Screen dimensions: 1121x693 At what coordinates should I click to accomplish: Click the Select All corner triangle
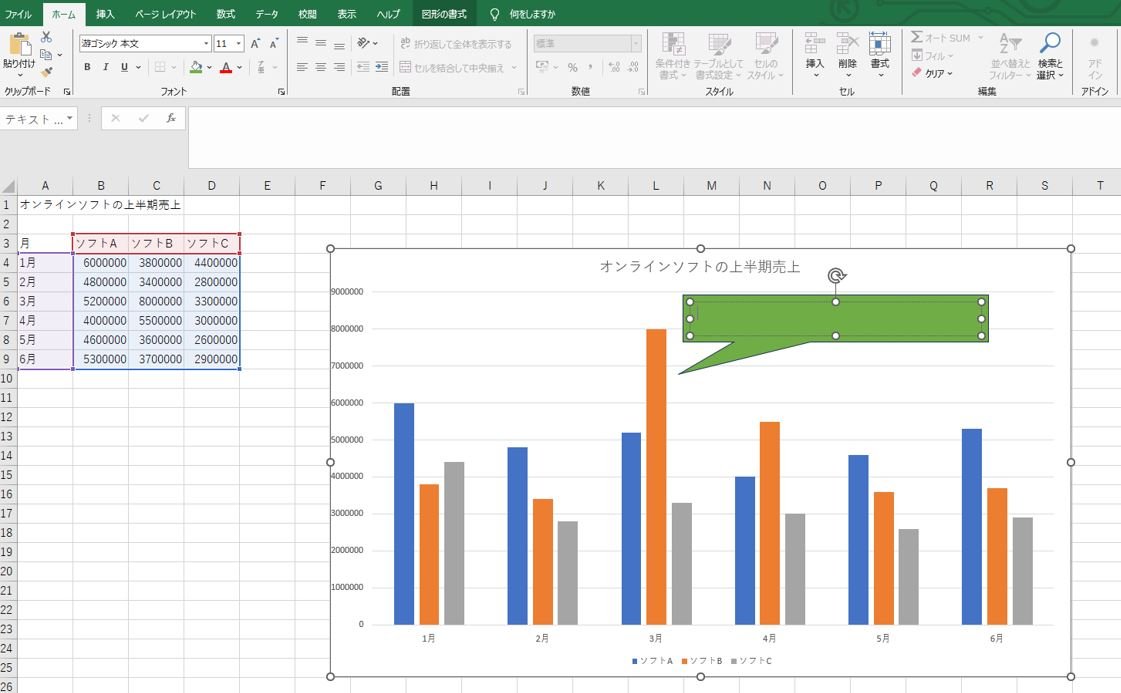(9, 186)
